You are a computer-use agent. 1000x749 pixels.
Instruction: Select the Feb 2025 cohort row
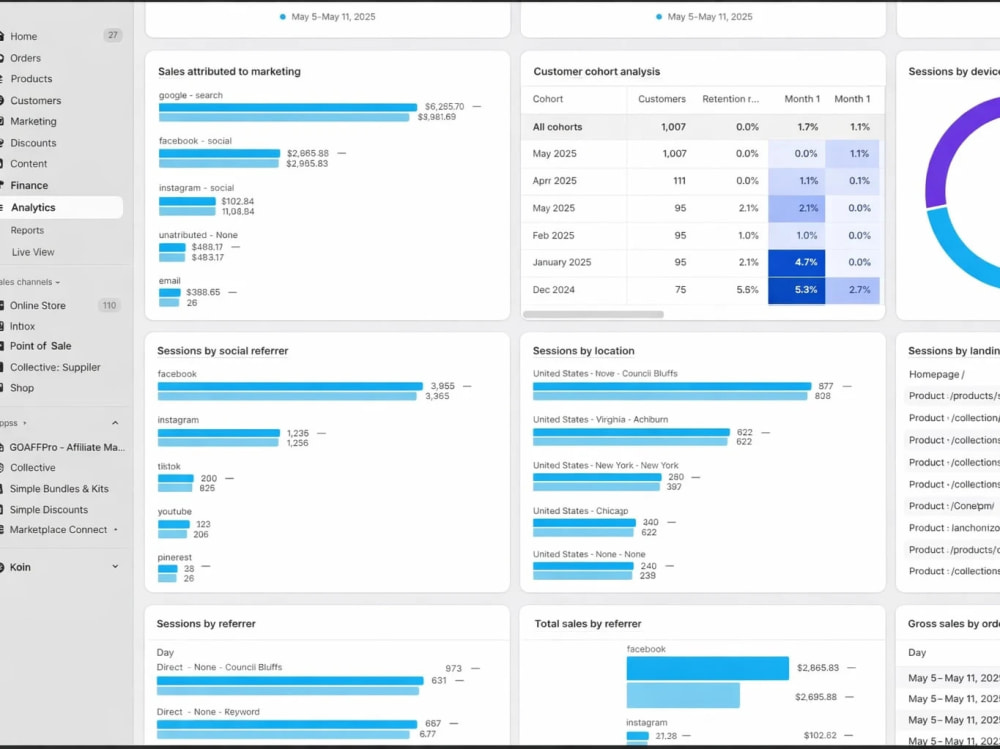pos(702,235)
